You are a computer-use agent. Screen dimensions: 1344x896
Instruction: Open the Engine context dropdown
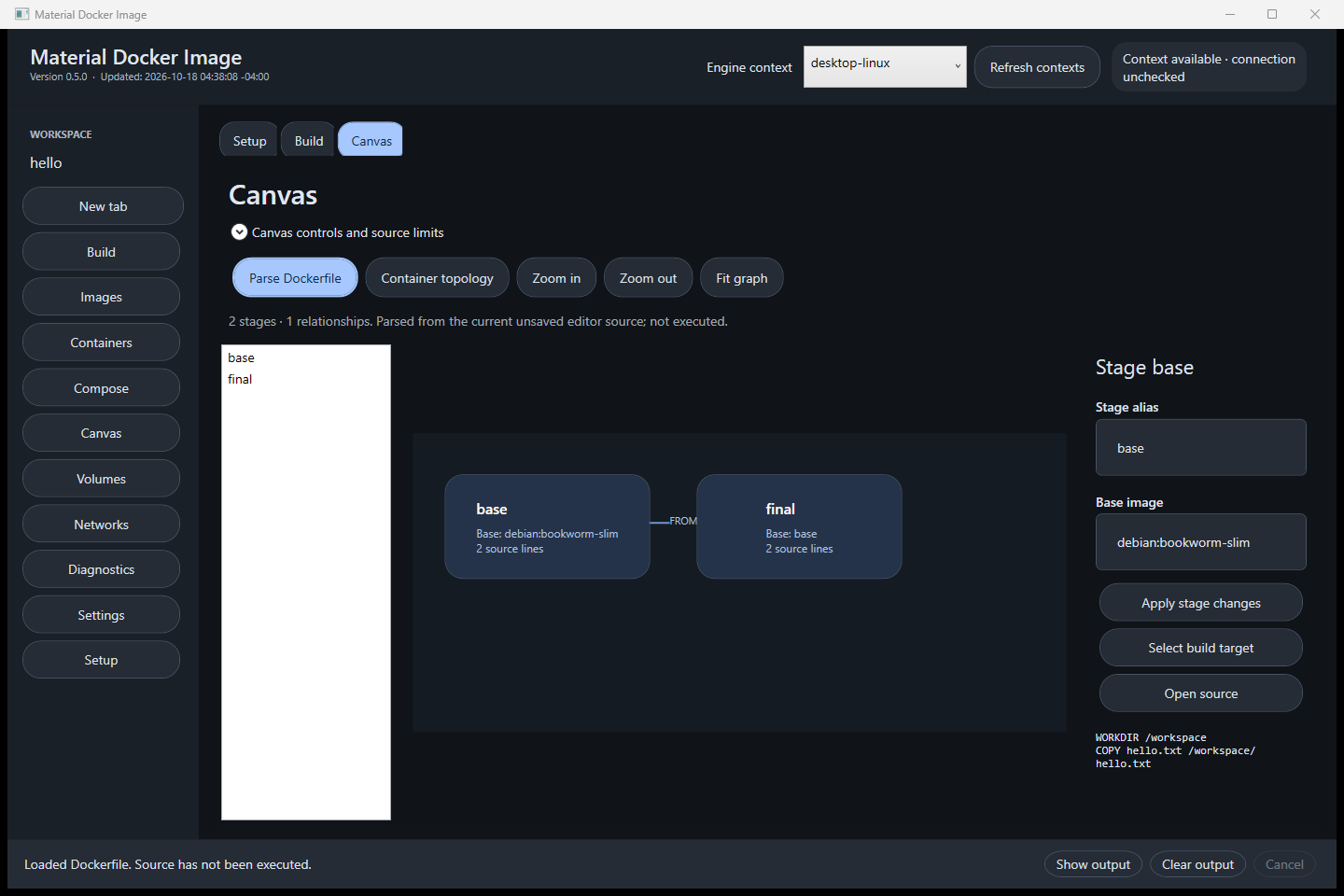885,66
